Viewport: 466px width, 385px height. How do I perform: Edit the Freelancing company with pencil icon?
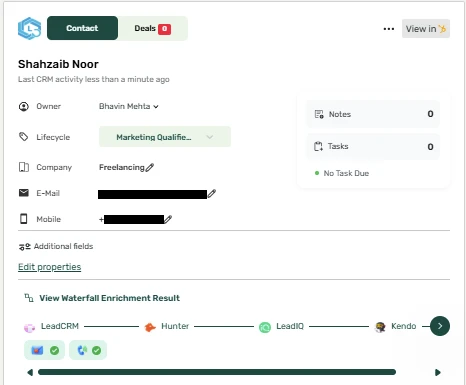coord(150,167)
